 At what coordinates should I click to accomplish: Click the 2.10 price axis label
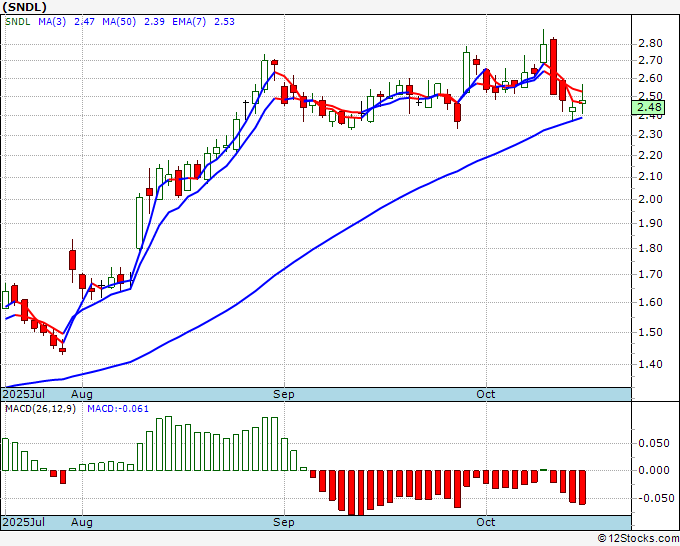[650, 177]
